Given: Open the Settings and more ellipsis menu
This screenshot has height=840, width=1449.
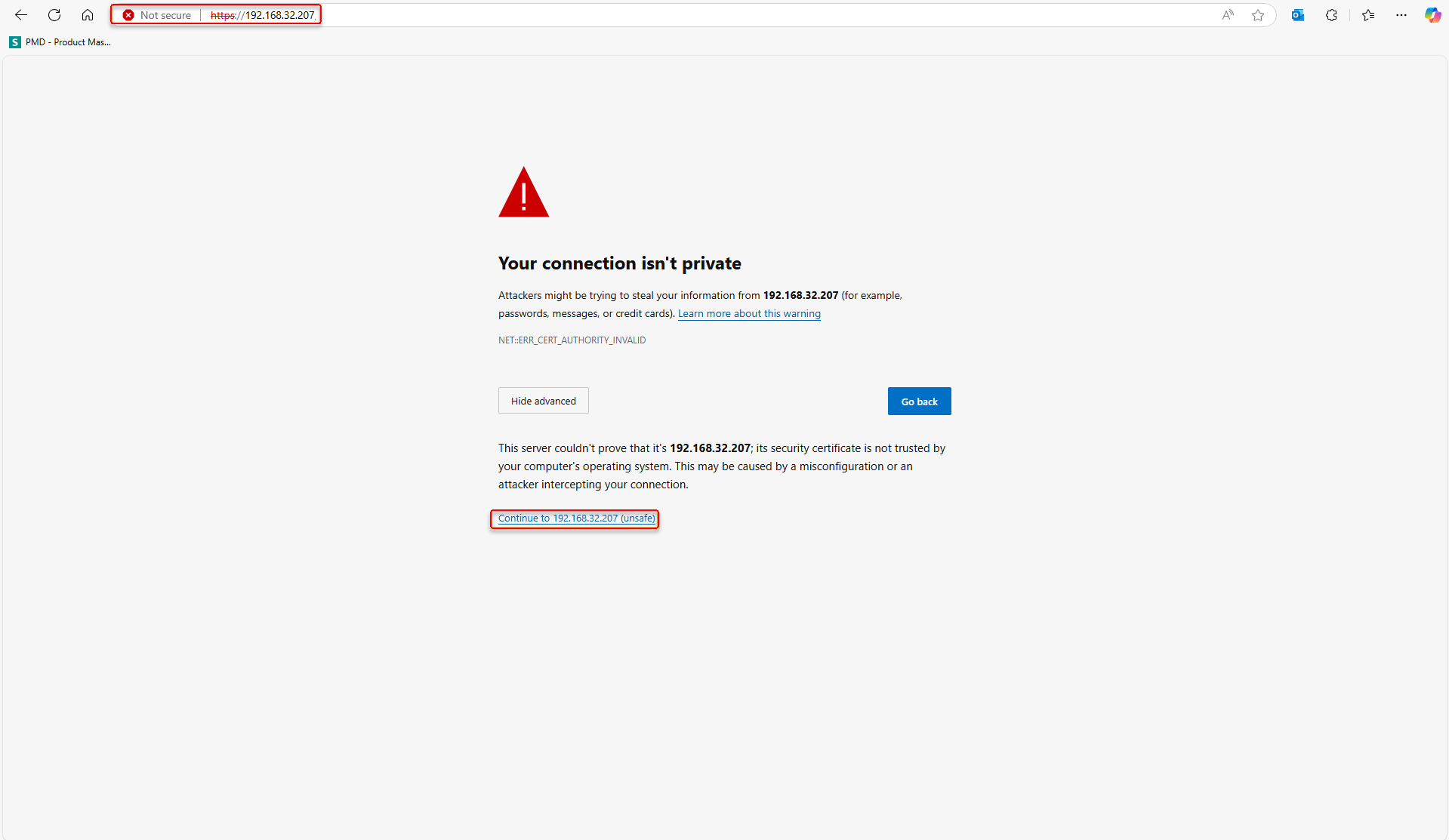Looking at the screenshot, I should click(1401, 15).
